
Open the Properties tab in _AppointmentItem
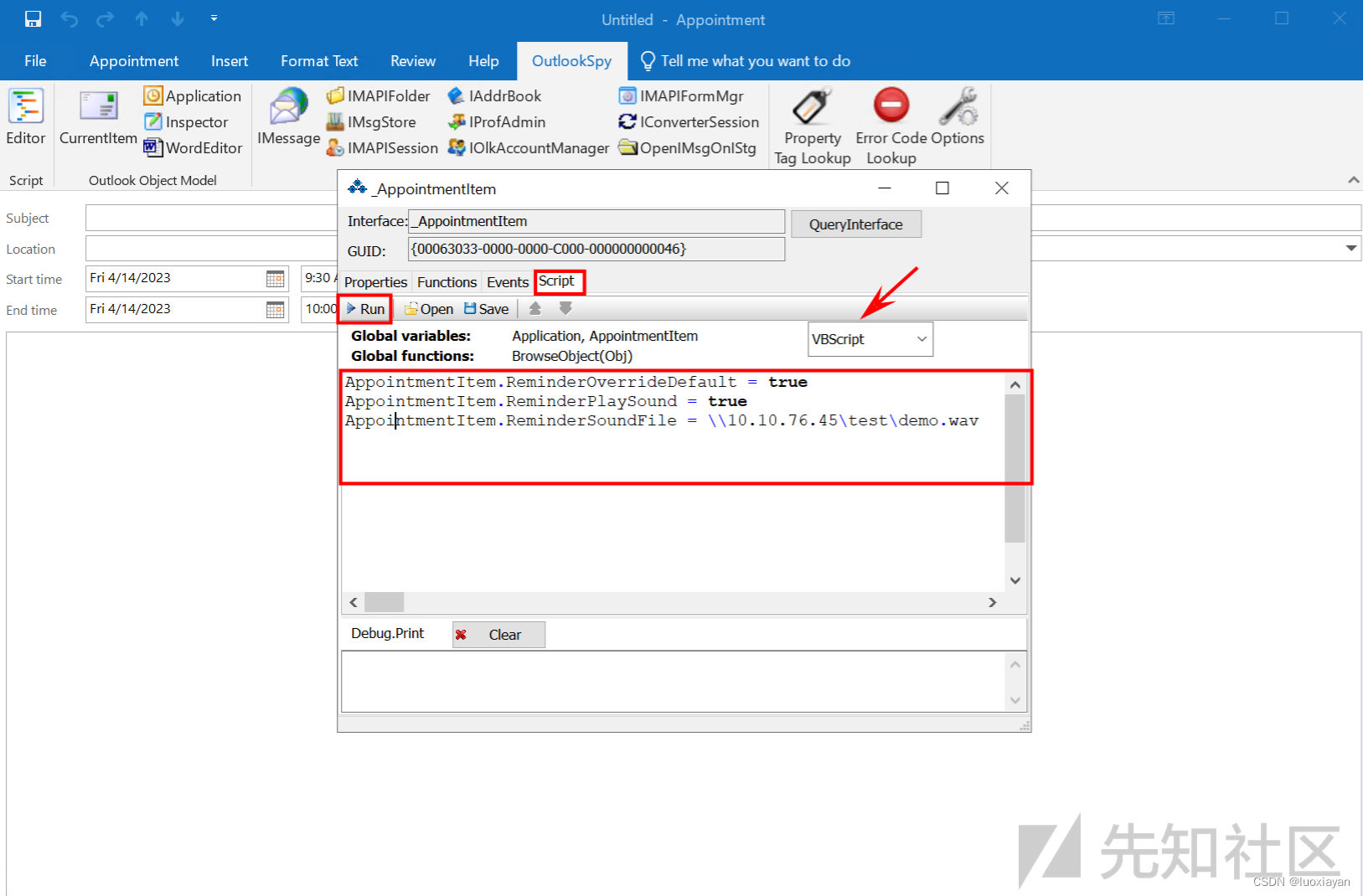(375, 282)
